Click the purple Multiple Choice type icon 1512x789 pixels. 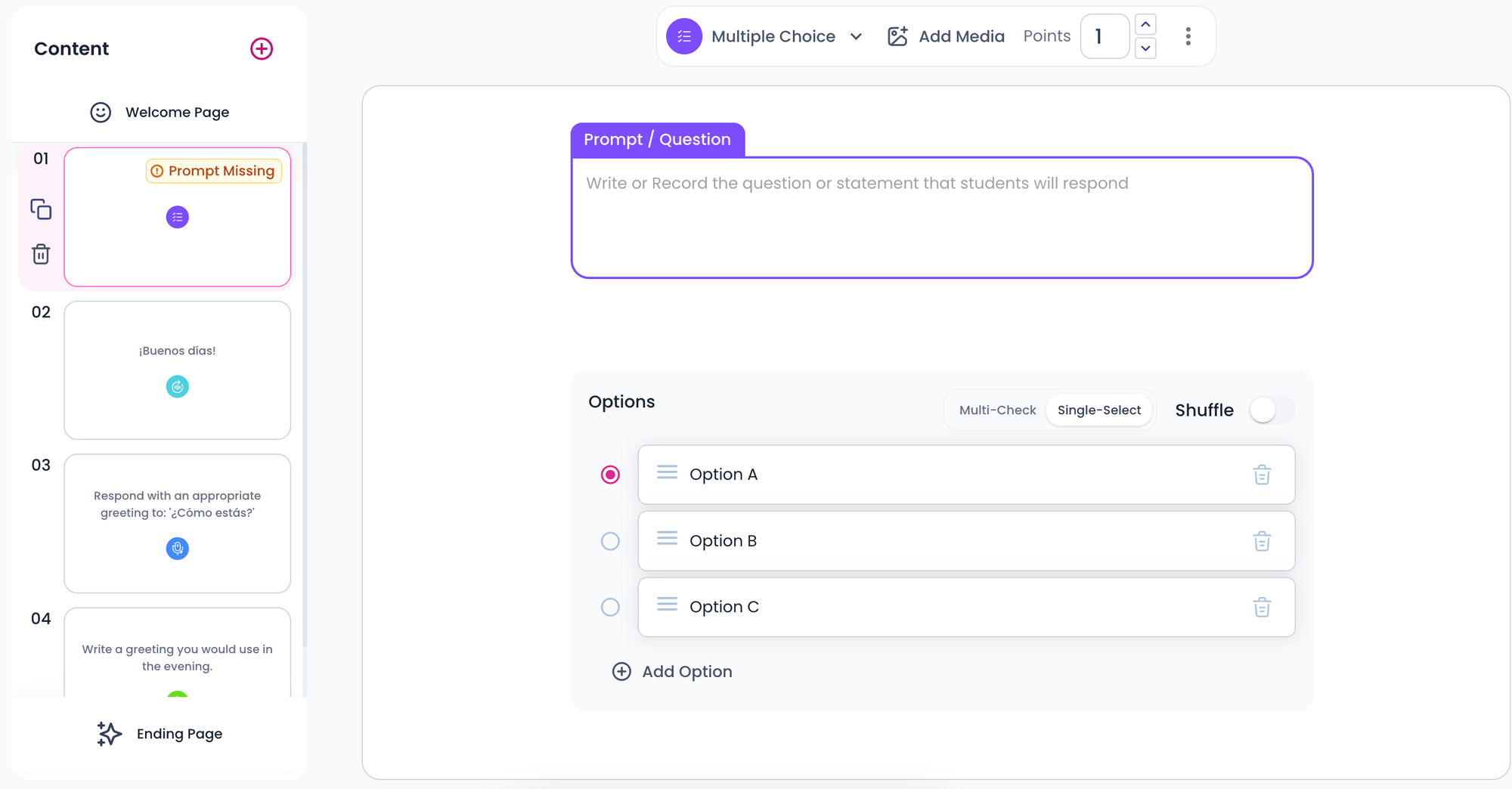[x=684, y=36]
